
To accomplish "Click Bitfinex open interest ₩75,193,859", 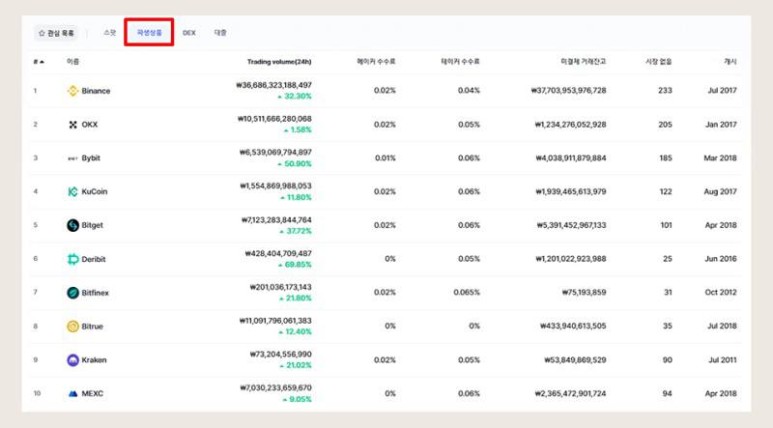I will pos(584,293).
